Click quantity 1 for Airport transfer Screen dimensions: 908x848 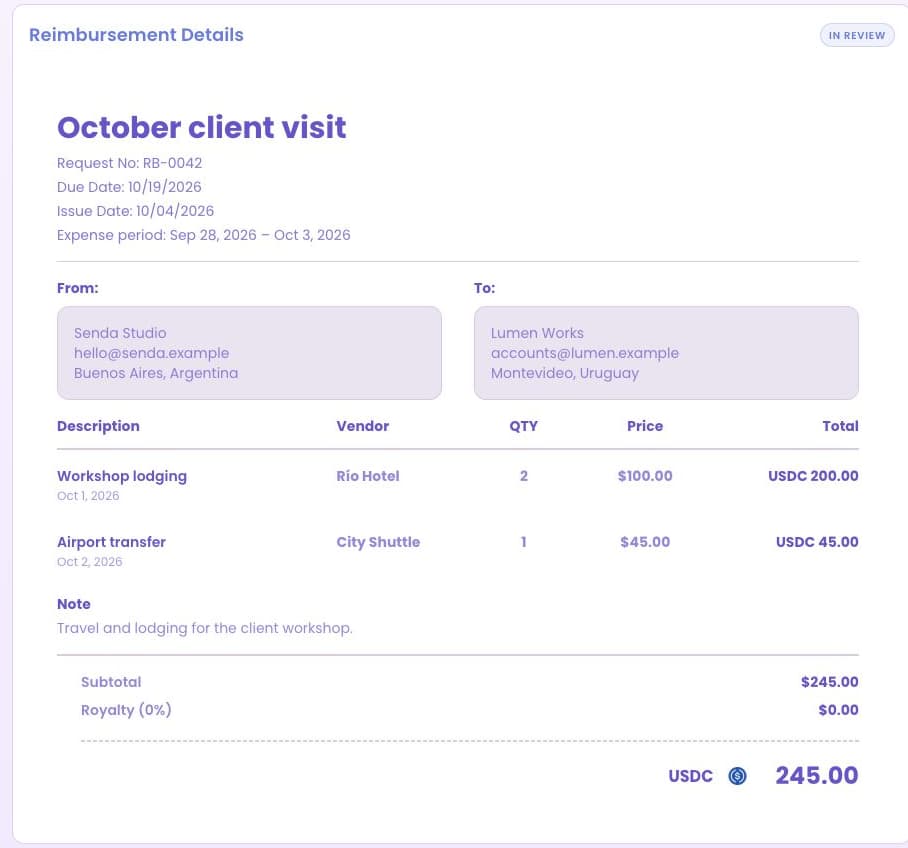[x=523, y=542]
